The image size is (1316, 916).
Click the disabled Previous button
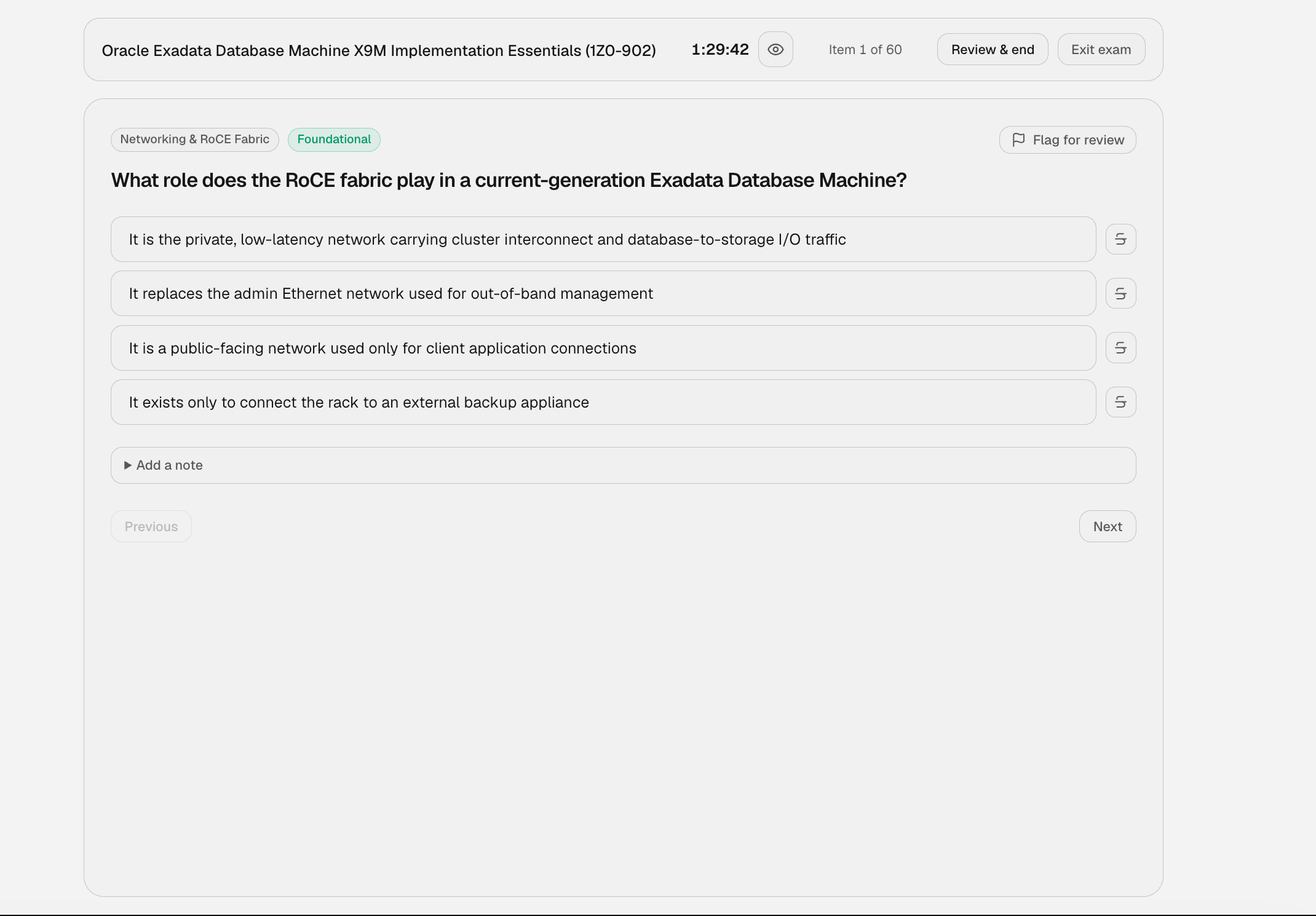click(x=151, y=526)
